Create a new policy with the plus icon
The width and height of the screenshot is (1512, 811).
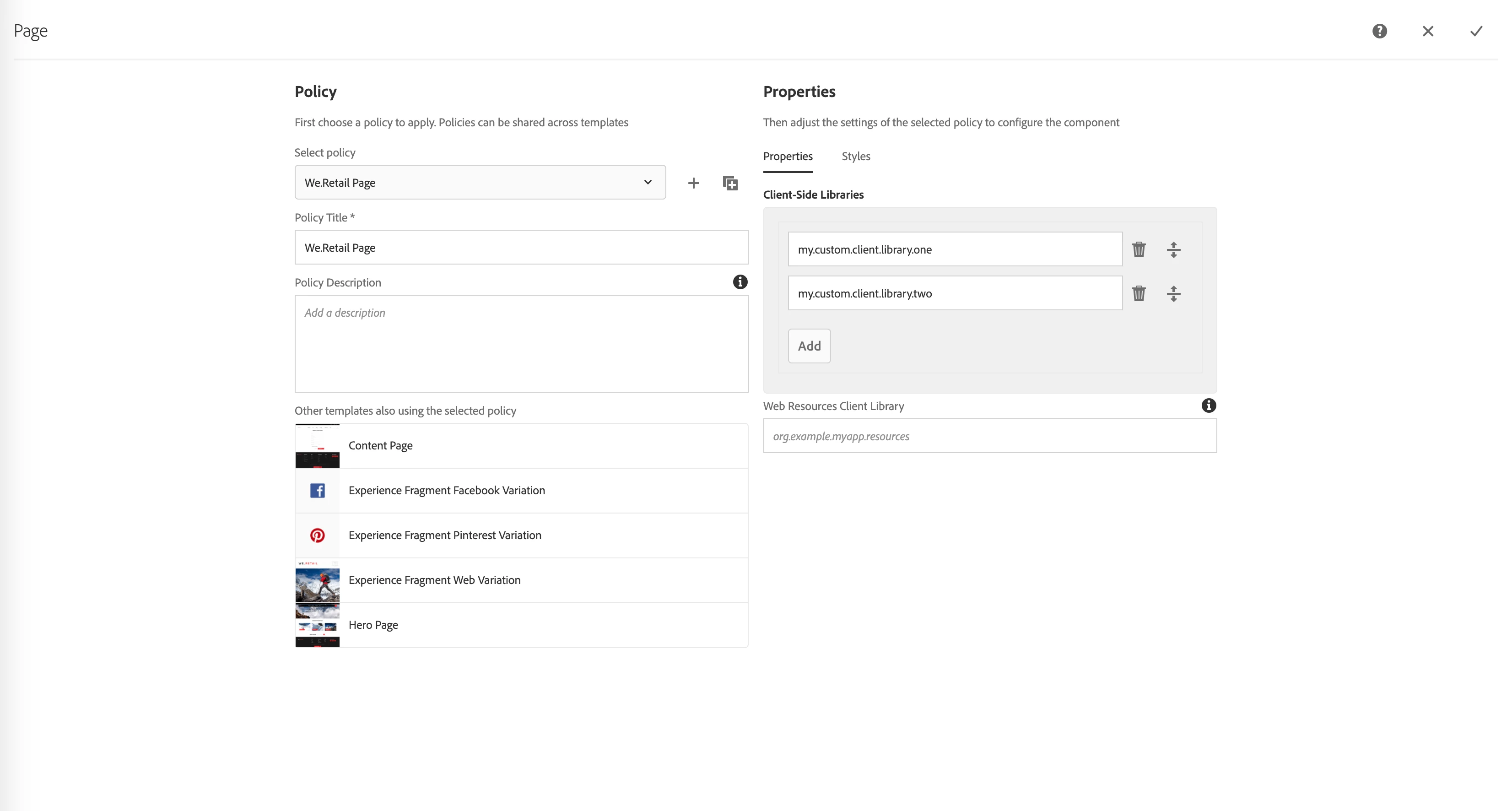pos(693,183)
